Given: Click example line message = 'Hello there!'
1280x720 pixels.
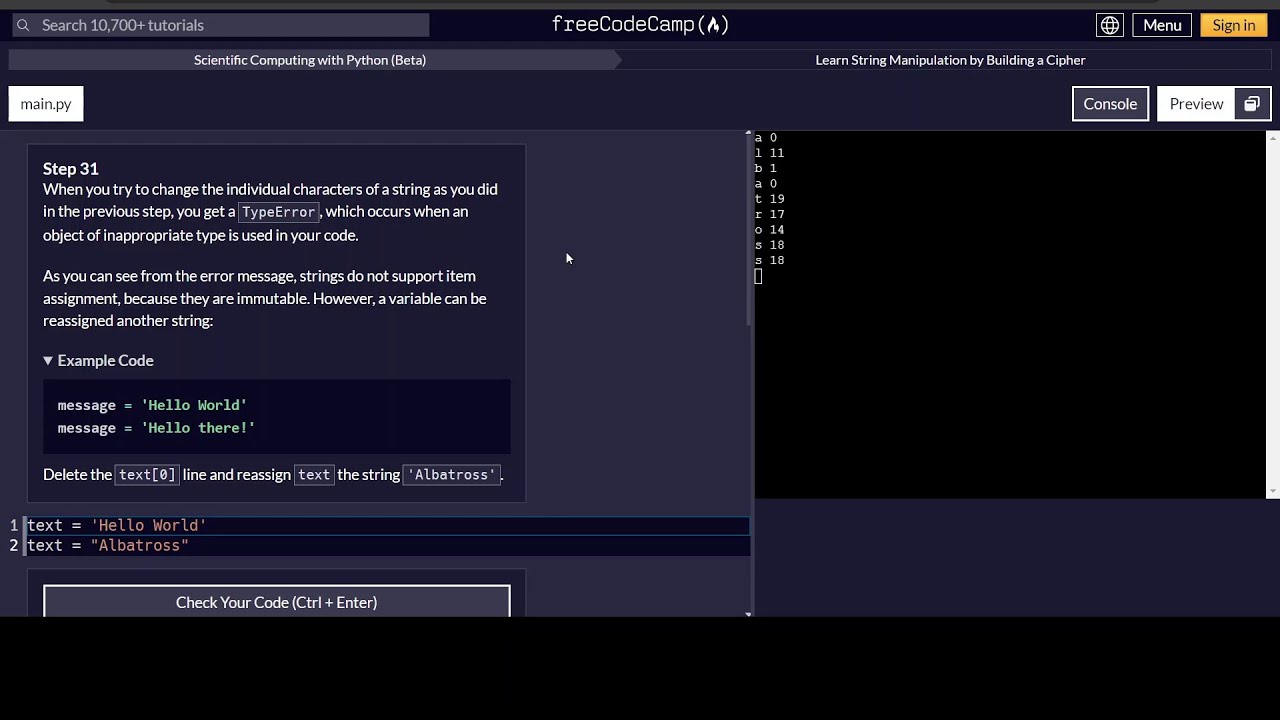Looking at the screenshot, I should (x=156, y=428).
